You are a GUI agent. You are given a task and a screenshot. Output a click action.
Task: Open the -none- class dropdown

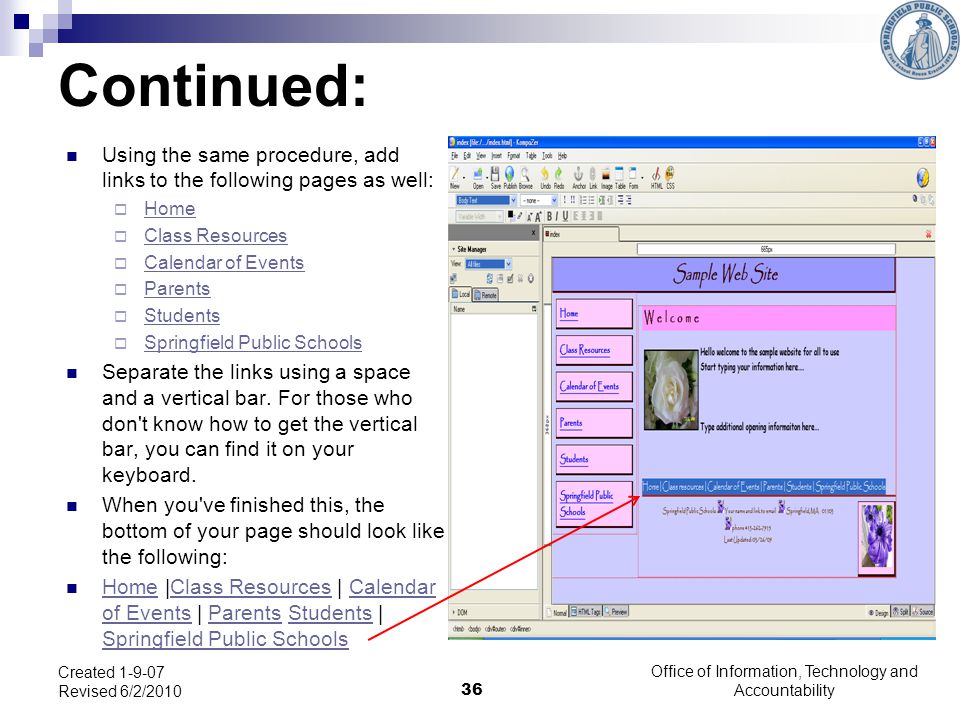[x=539, y=200]
